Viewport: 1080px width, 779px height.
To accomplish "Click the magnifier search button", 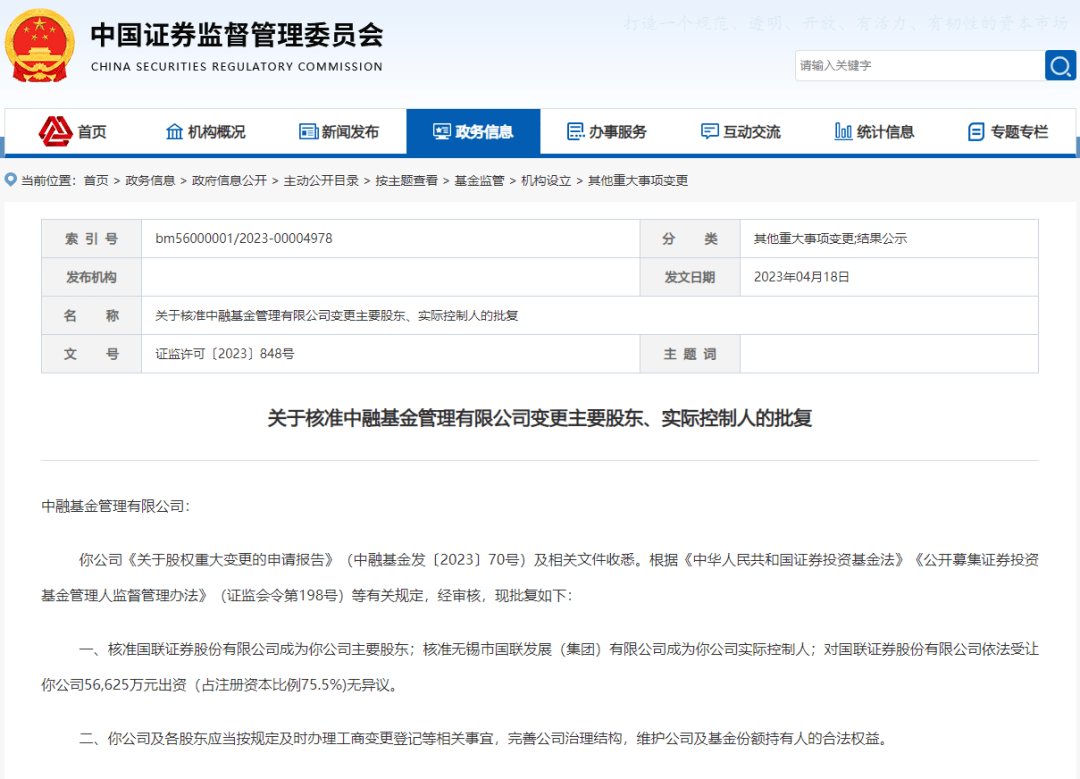I will pos(1060,66).
